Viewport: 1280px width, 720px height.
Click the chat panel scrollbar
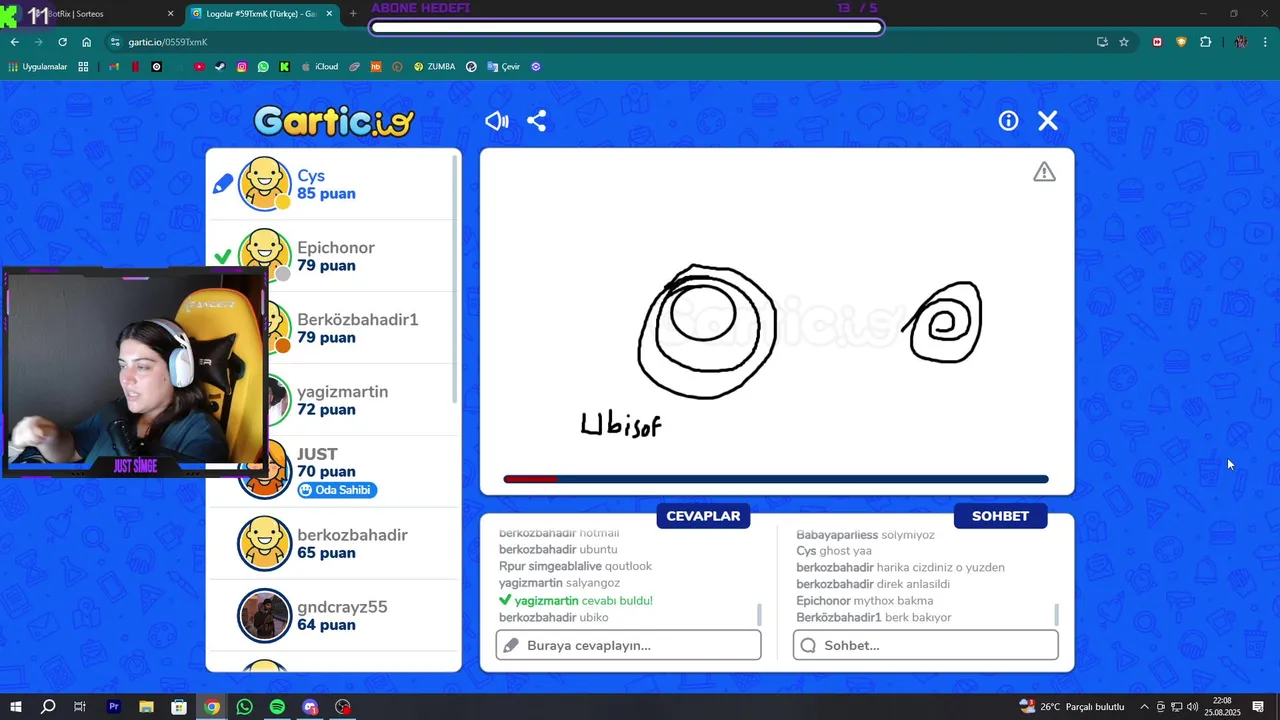[1056, 614]
